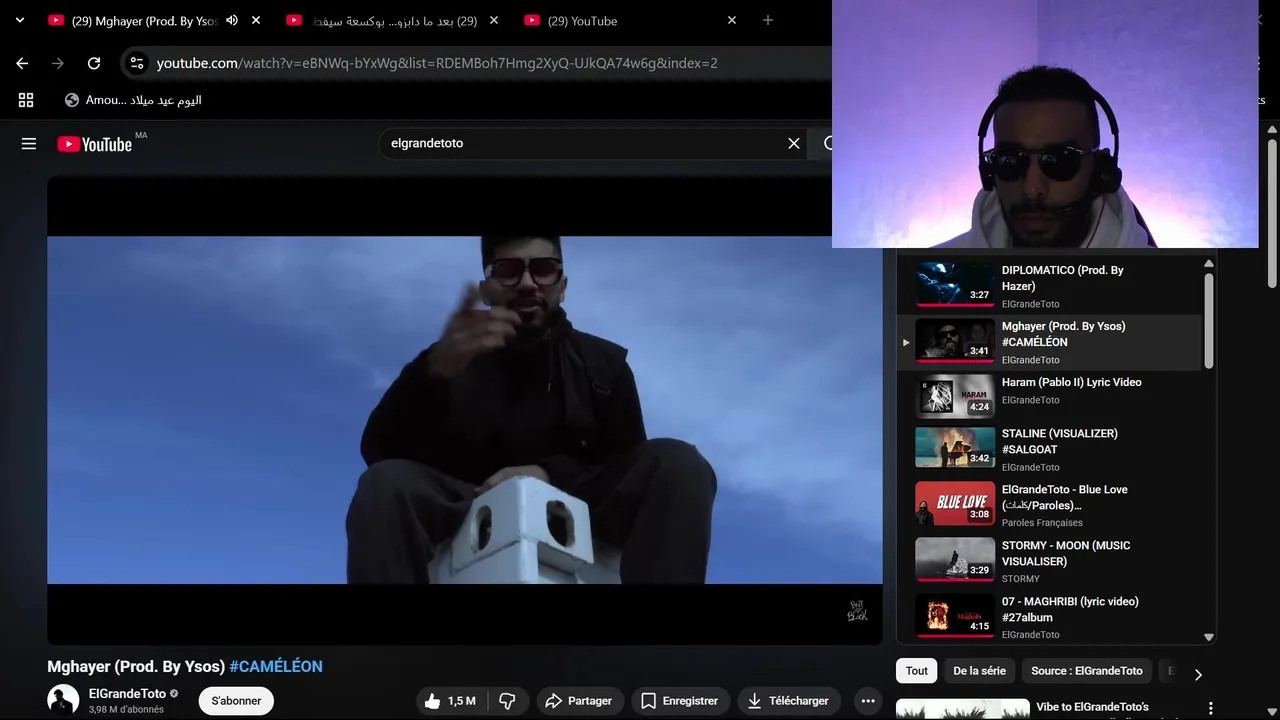Open the #CAMÉLÉON hashtag link
The width and height of the screenshot is (1280, 720).
[276, 666]
